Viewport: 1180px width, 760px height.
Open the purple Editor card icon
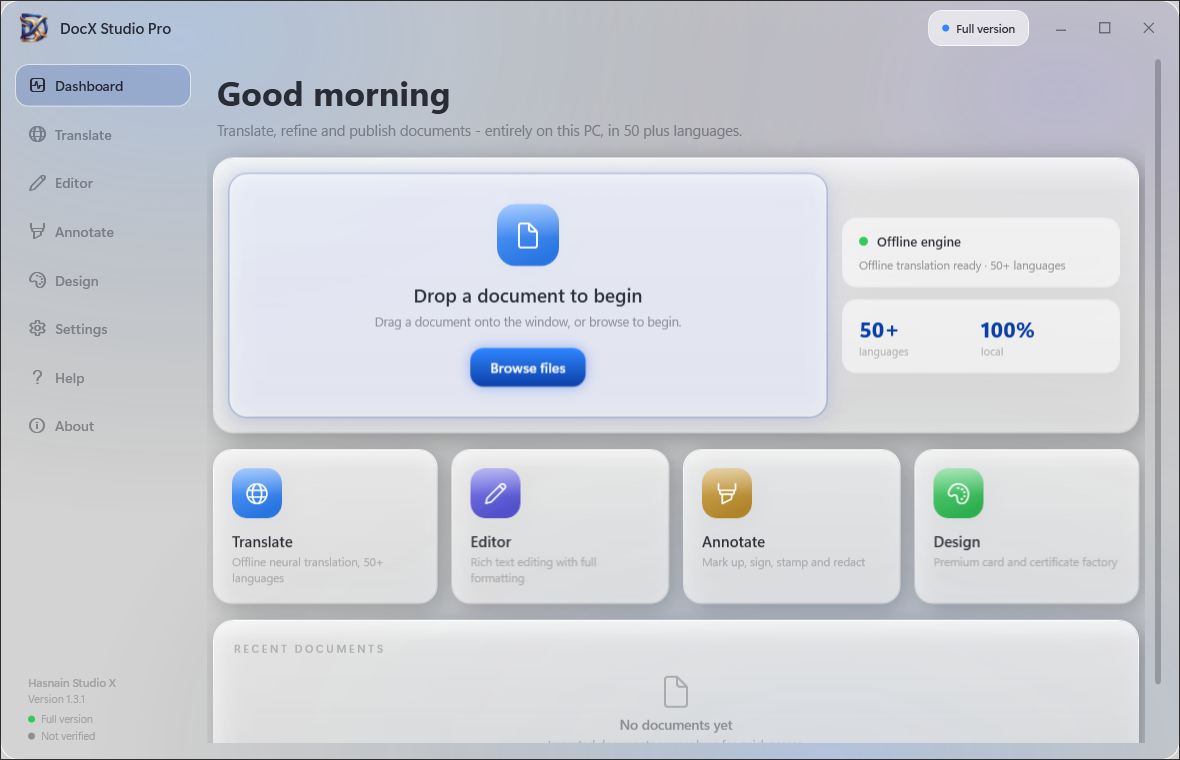(495, 493)
